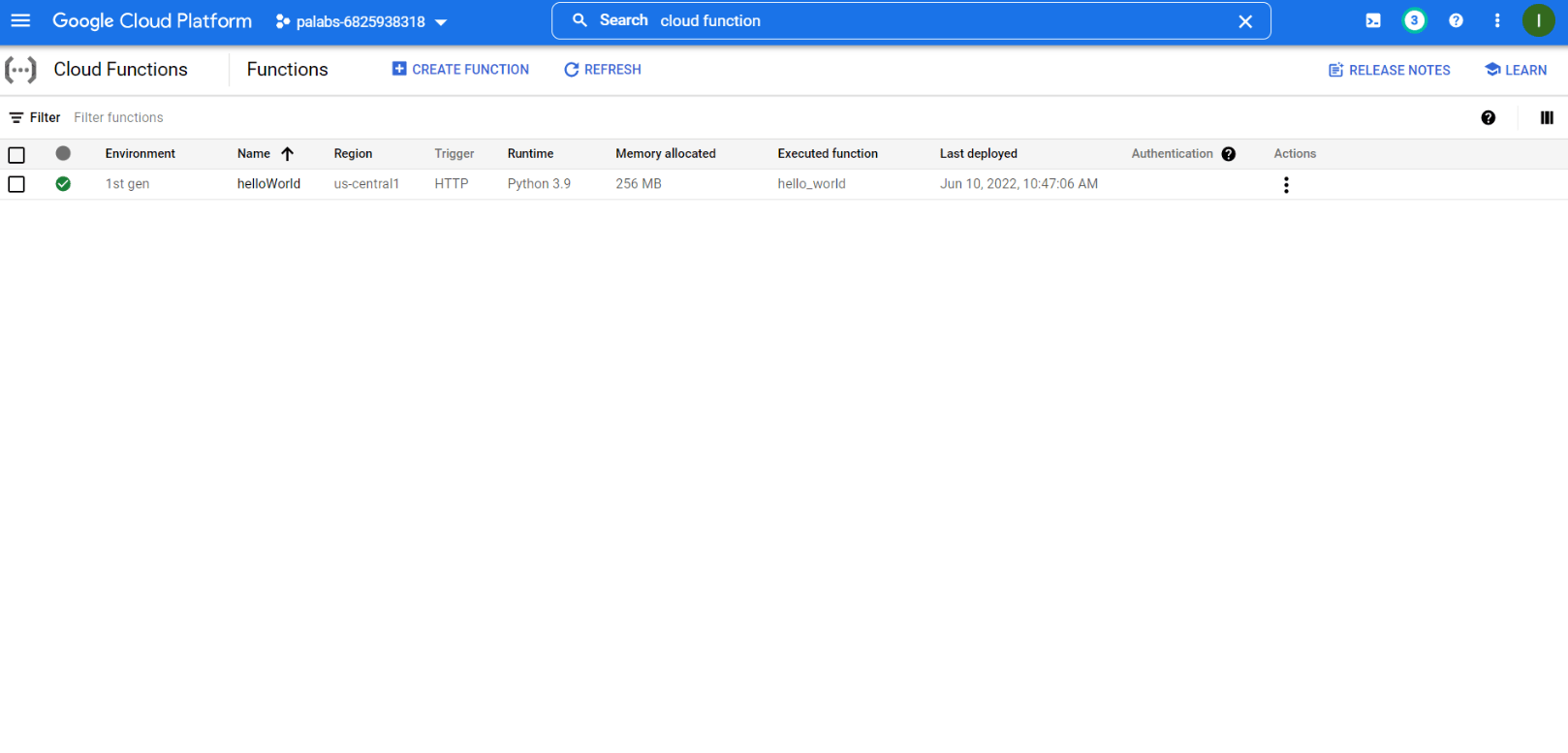Click REFRESH button
This screenshot has width=1568, height=753.
(603, 70)
